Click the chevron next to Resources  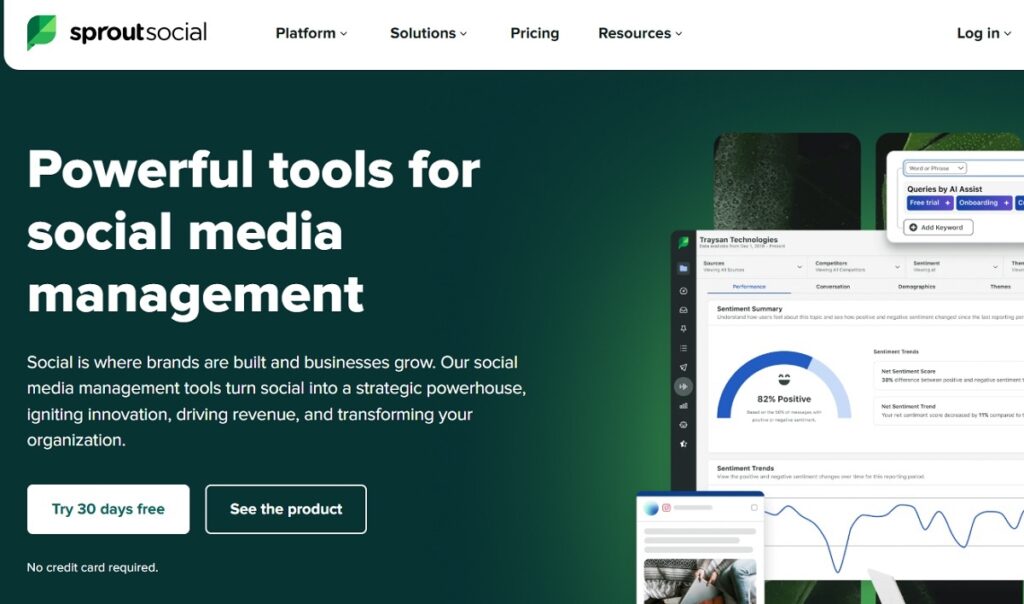click(x=679, y=34)
